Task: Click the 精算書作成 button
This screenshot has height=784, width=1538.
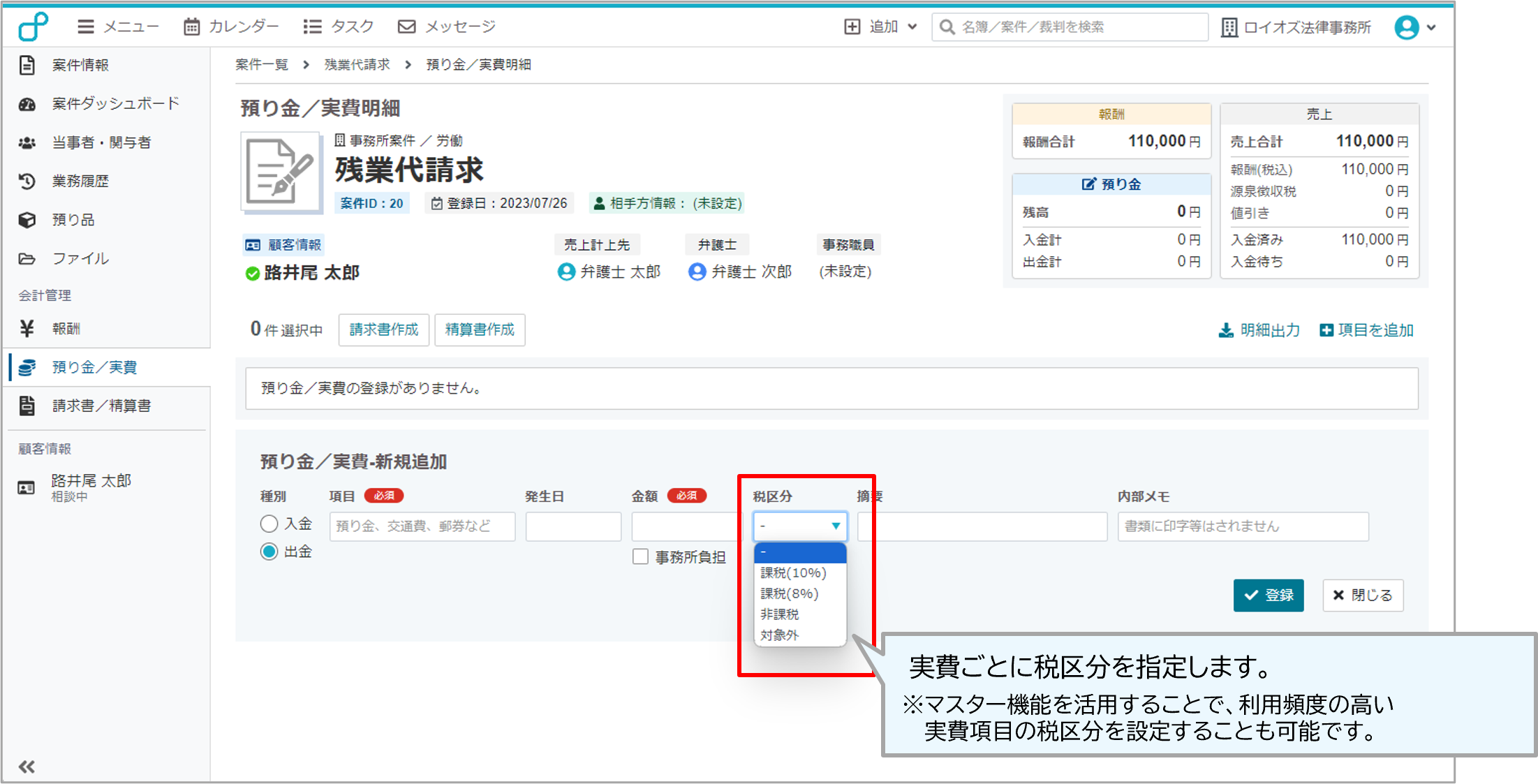Action: (x=480, y=330)
